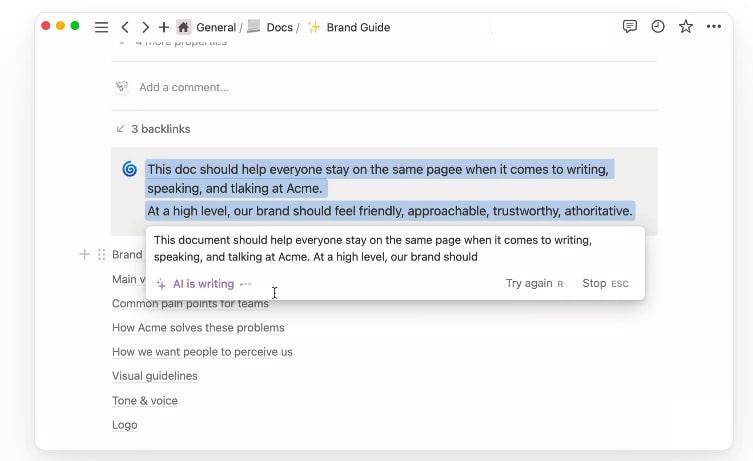The image size is (753, 461).
Task: Click the plus new page icon
Action: click(164, 27)
